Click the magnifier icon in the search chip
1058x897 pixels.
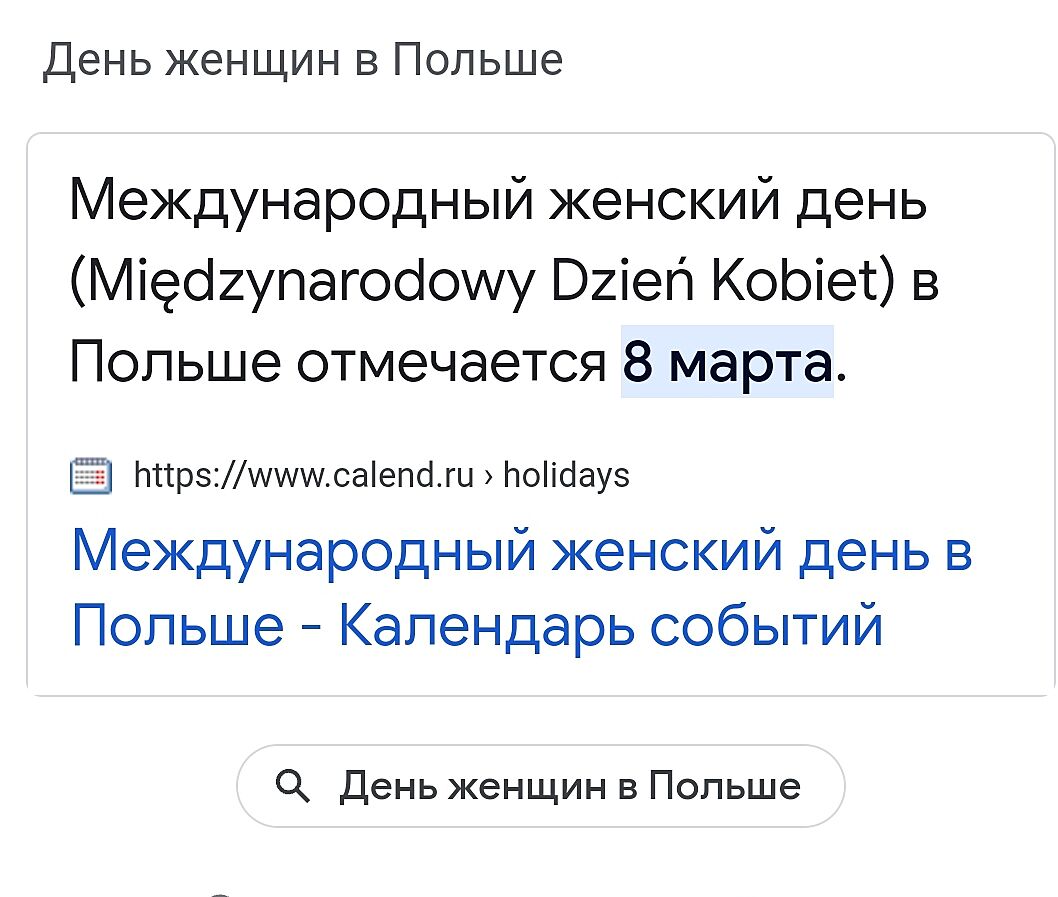[x=292, y=786]
